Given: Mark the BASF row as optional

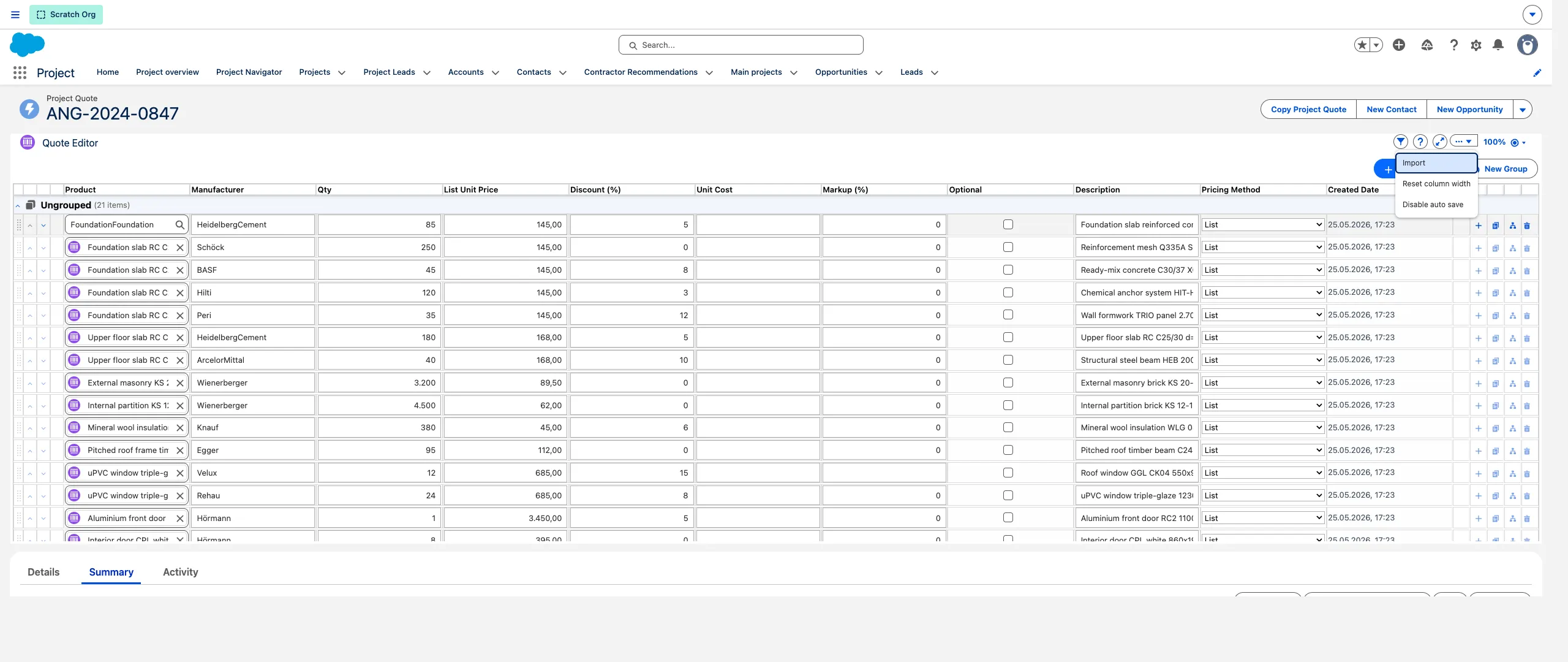Looking at the screenshot, I should coord(1008,270).
